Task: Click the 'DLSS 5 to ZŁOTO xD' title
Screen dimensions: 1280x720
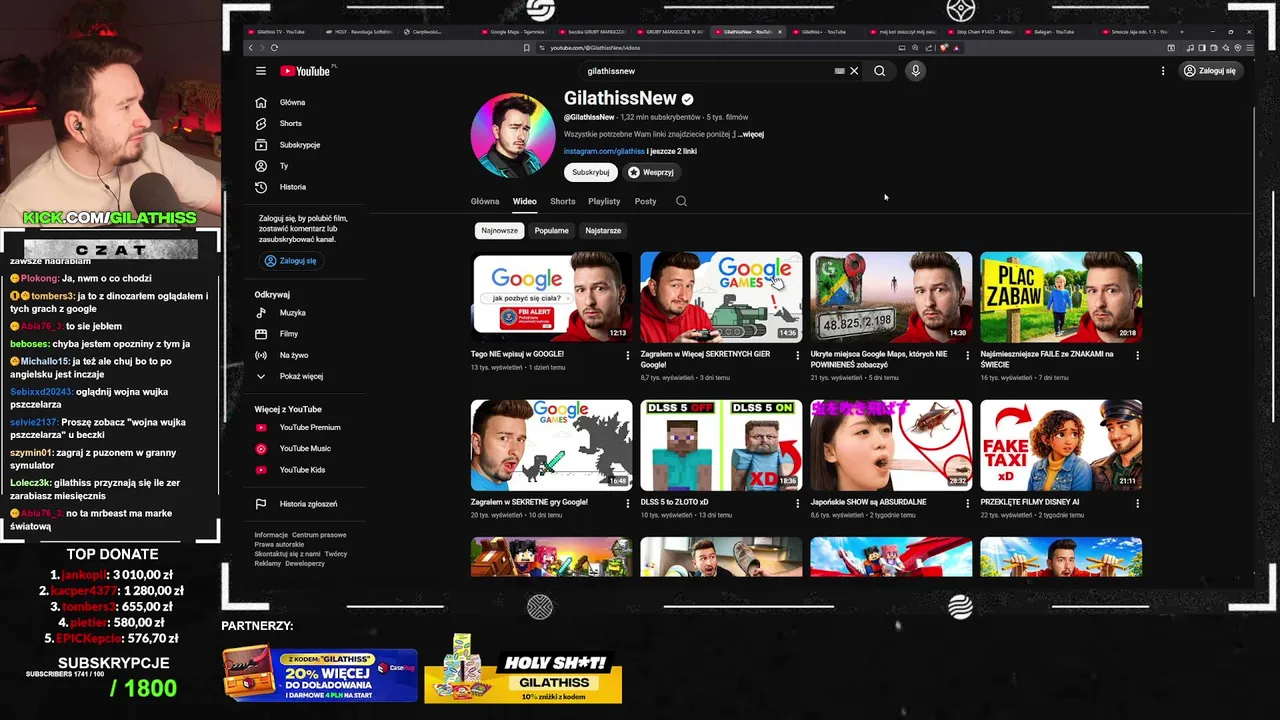Action: click(675, 502)
